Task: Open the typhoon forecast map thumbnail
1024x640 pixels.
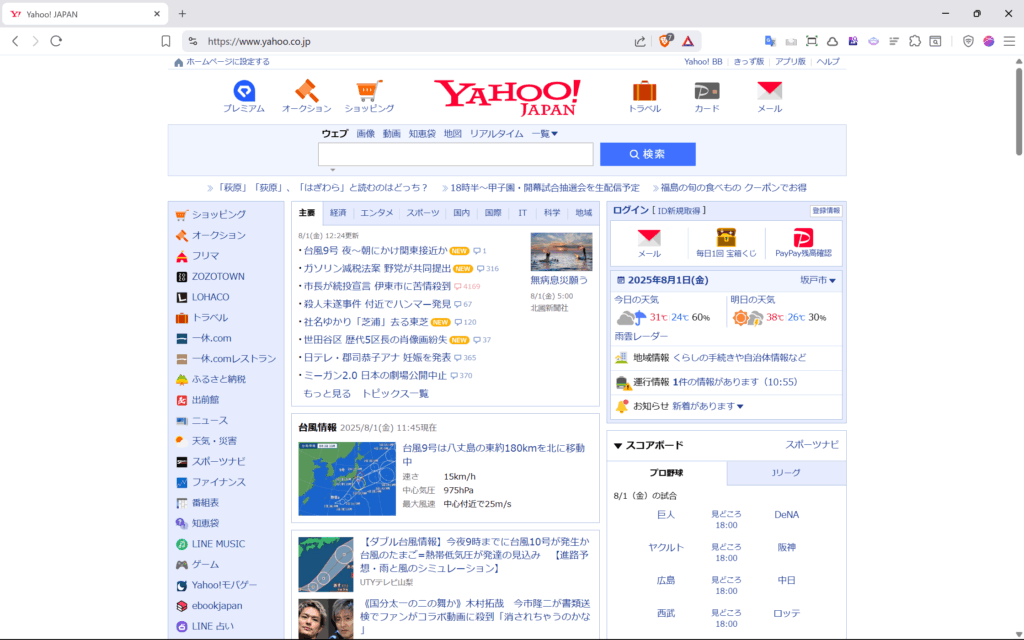Action: [347, 479]
